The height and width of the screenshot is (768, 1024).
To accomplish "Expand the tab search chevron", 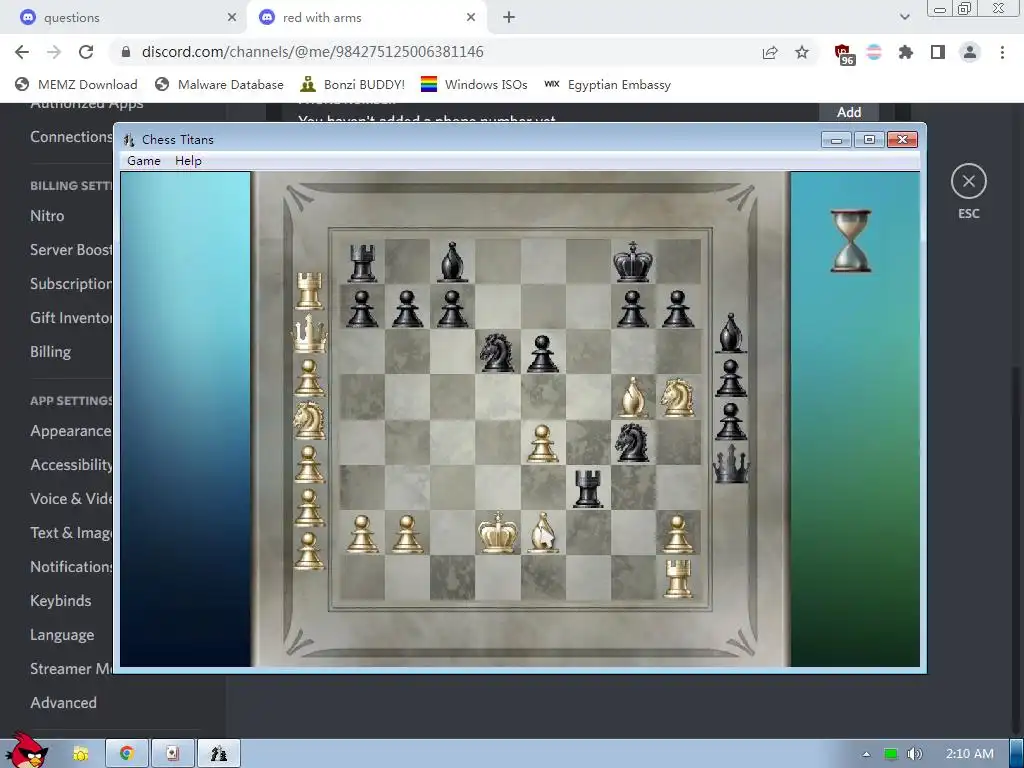I will 904,17.
